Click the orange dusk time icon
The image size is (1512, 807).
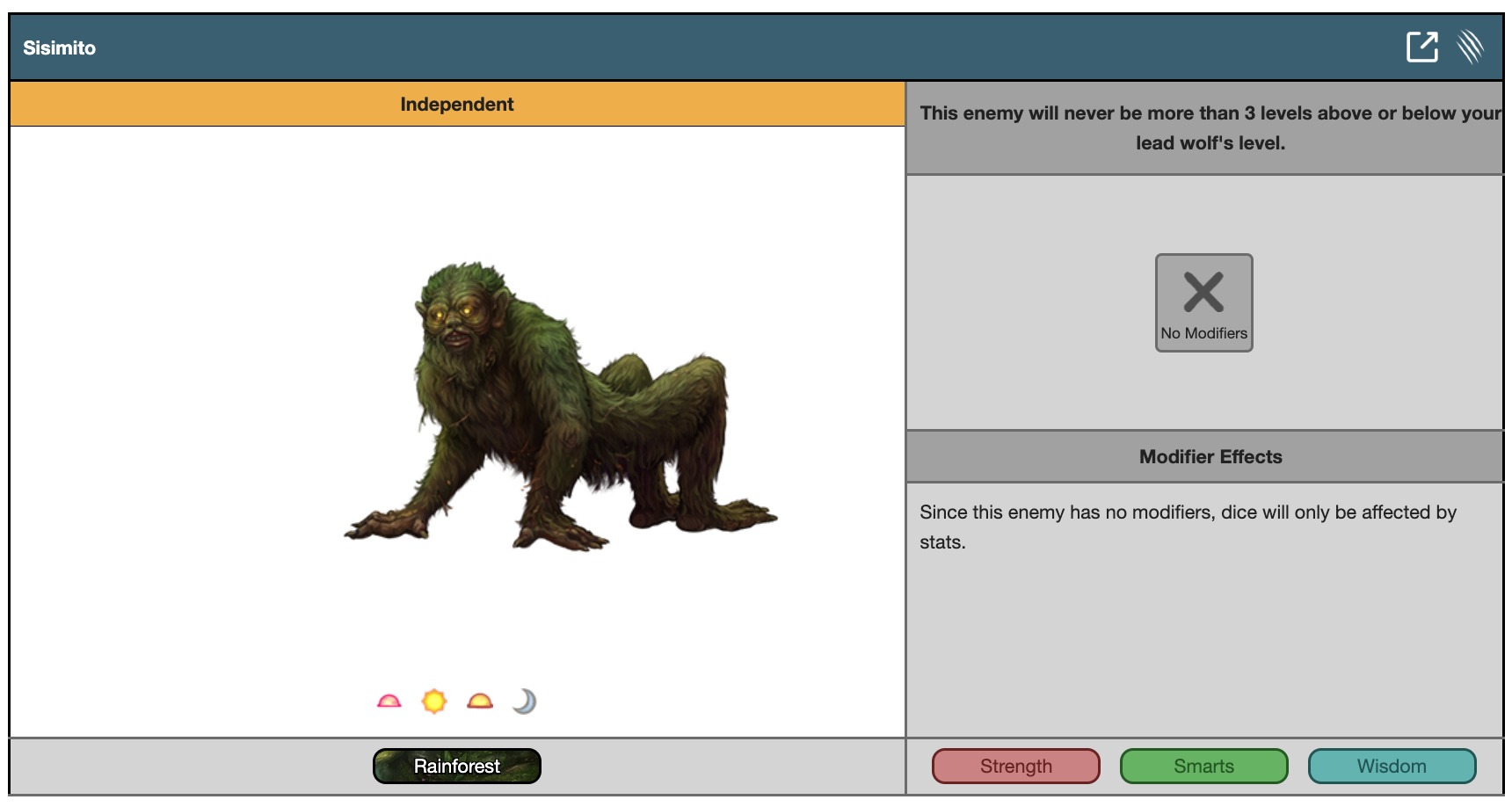click(480, 702)
